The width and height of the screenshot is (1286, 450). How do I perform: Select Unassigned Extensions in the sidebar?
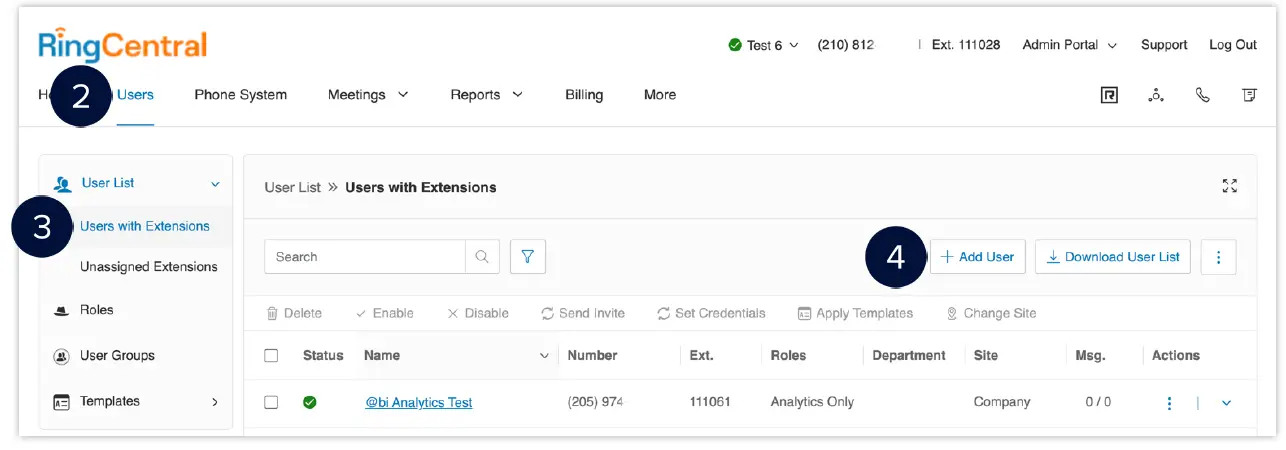(x=148, y=267)
